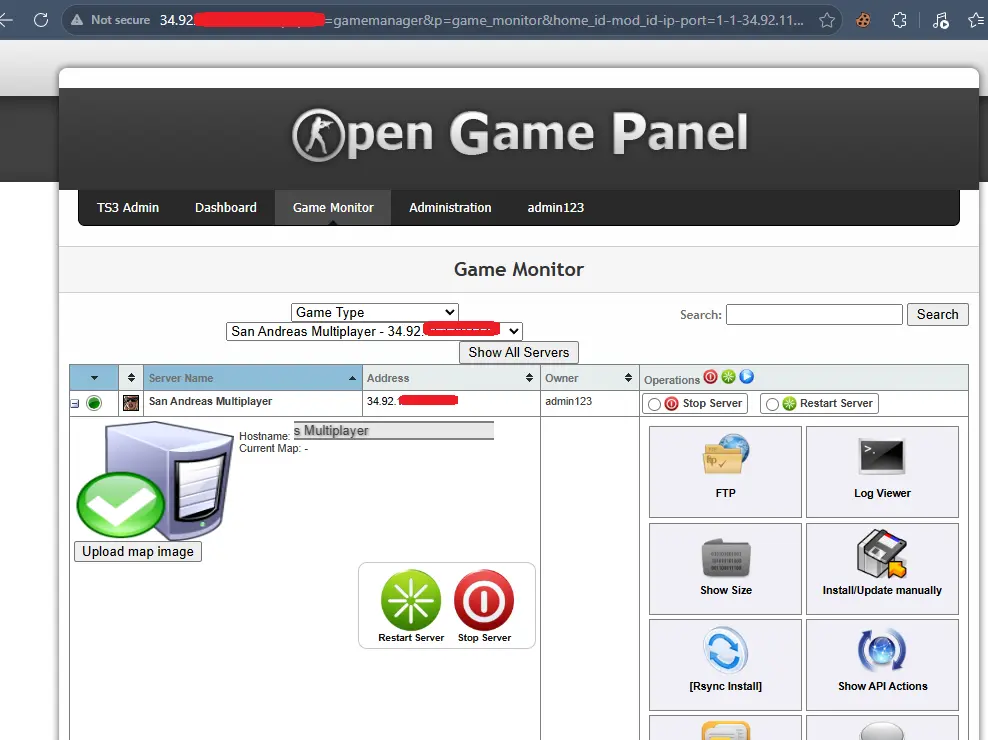Open the San Andreas Multiplayer server dropdown
Image resolution: width=988 pixels, height=740 pixels.
tap(374, 331)
